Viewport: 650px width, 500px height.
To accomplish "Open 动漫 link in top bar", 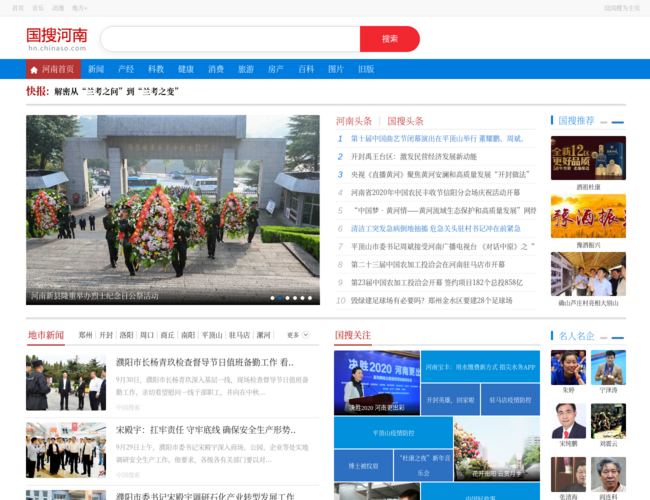I will point(58,8).
